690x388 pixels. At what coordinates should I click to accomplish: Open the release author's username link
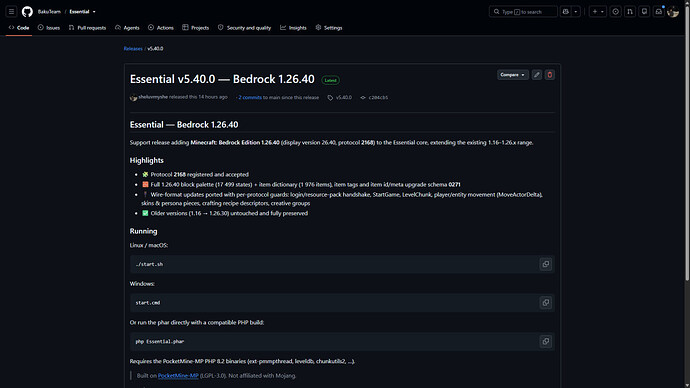pyautogui.click(x=153, y=97)
